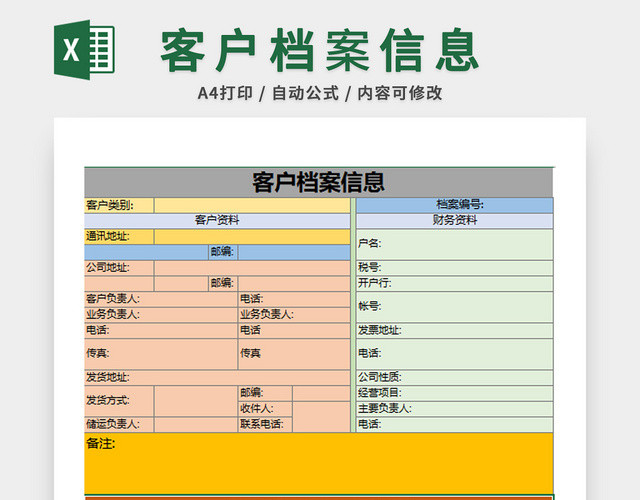640x500 pixels.
Task: Select the 客户负责人: cell
Action: 161,299
